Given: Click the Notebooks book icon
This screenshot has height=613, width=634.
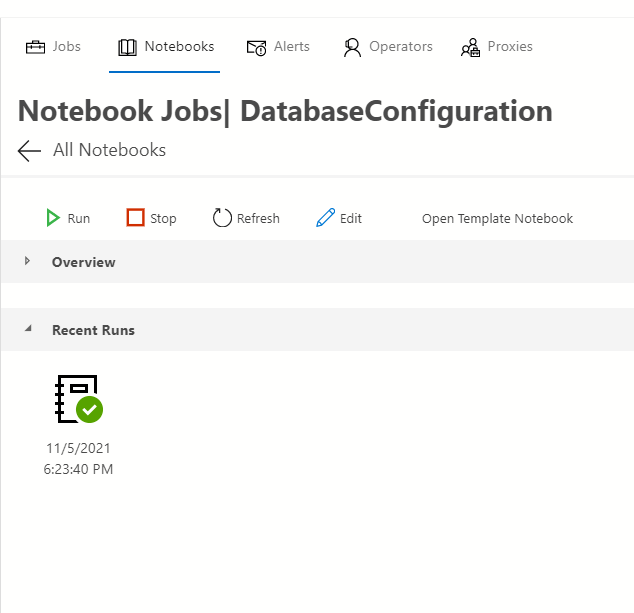Looking at the screenshot, I should pyautogui.click(x=127, y=47).
